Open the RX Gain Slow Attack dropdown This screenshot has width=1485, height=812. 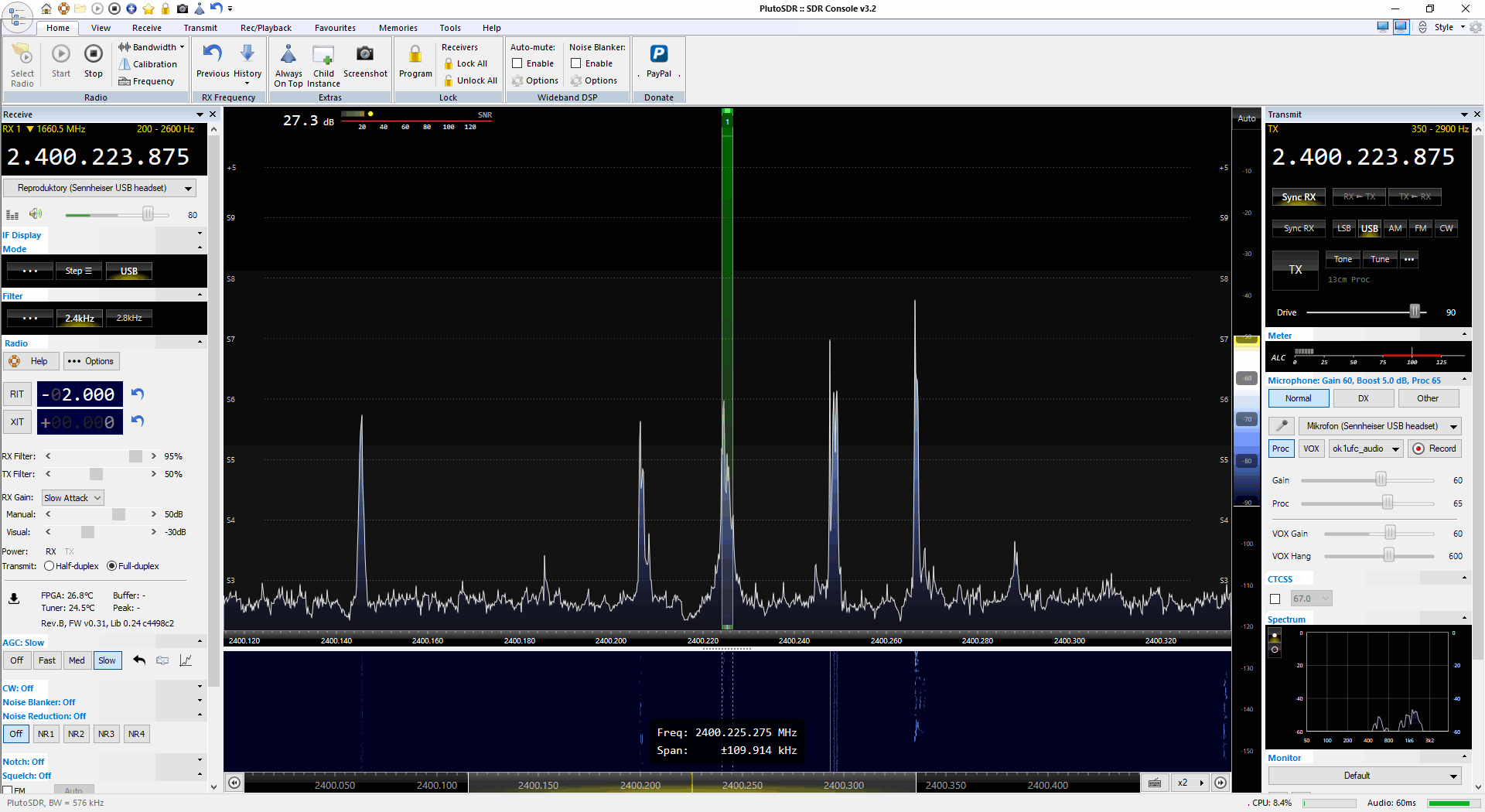click(73, 498)
